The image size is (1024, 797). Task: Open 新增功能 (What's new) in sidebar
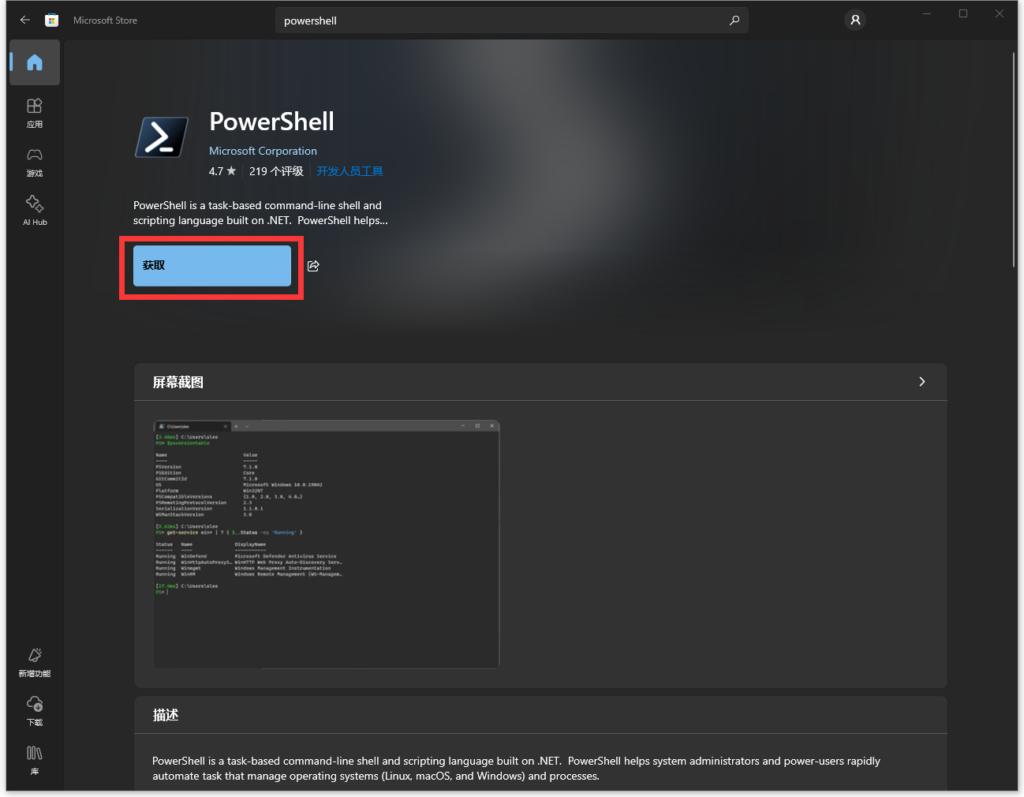point(35,662)
